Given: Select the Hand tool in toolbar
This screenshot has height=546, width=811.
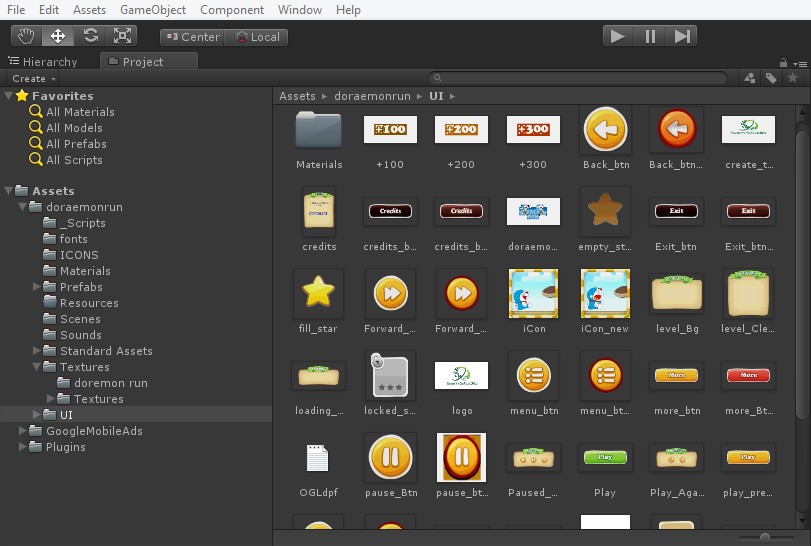Looking at the screenshot, I should (x=26, y=36).
